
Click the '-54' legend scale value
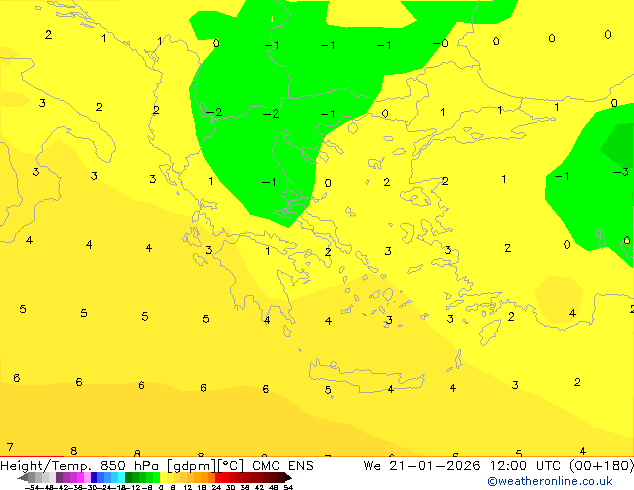point(32,487)
